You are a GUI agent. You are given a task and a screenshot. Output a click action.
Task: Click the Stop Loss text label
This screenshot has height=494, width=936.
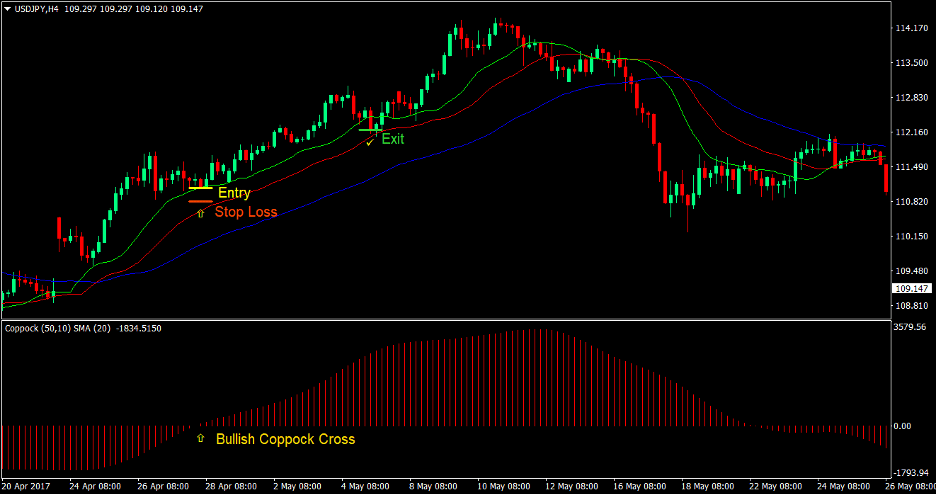(x=246, y=212)
